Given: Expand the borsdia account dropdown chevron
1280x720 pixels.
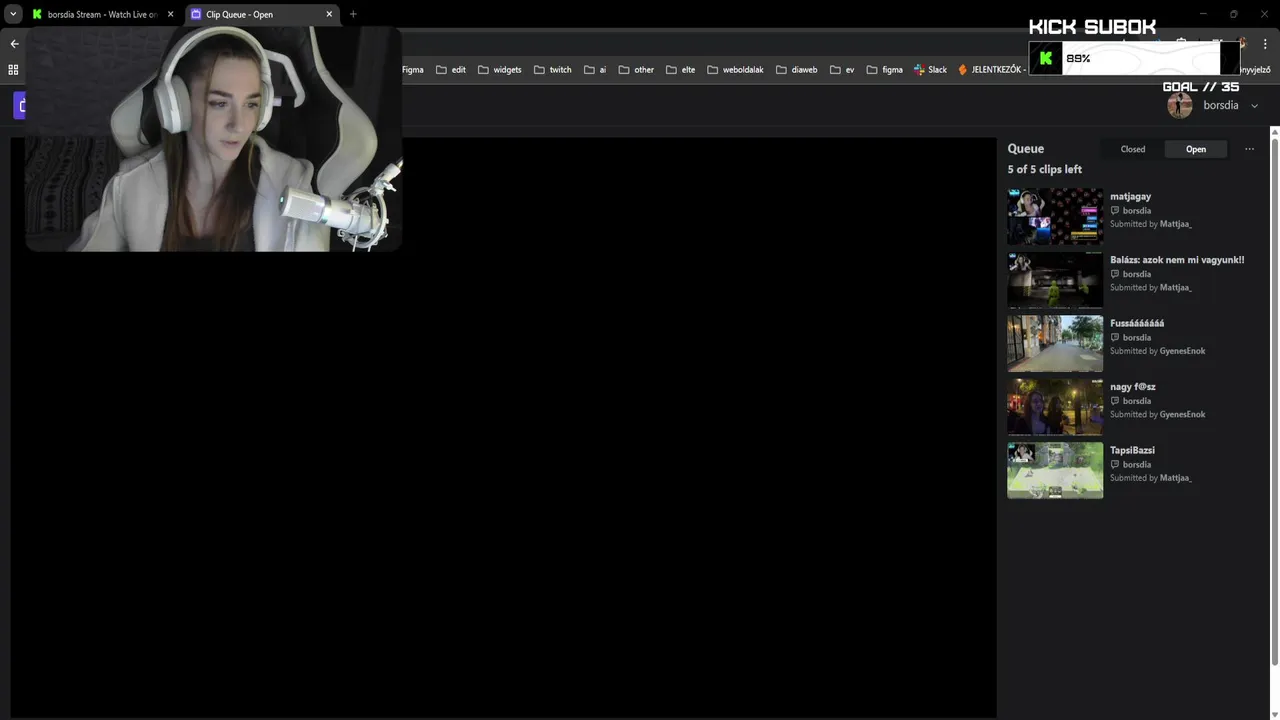Looking at the screenshot, I should click(1255, 106).
